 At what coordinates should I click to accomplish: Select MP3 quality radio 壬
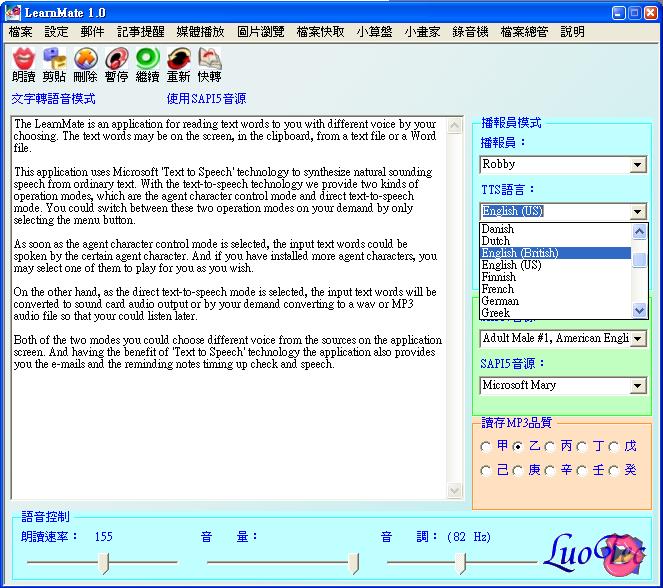coord(582,470)
